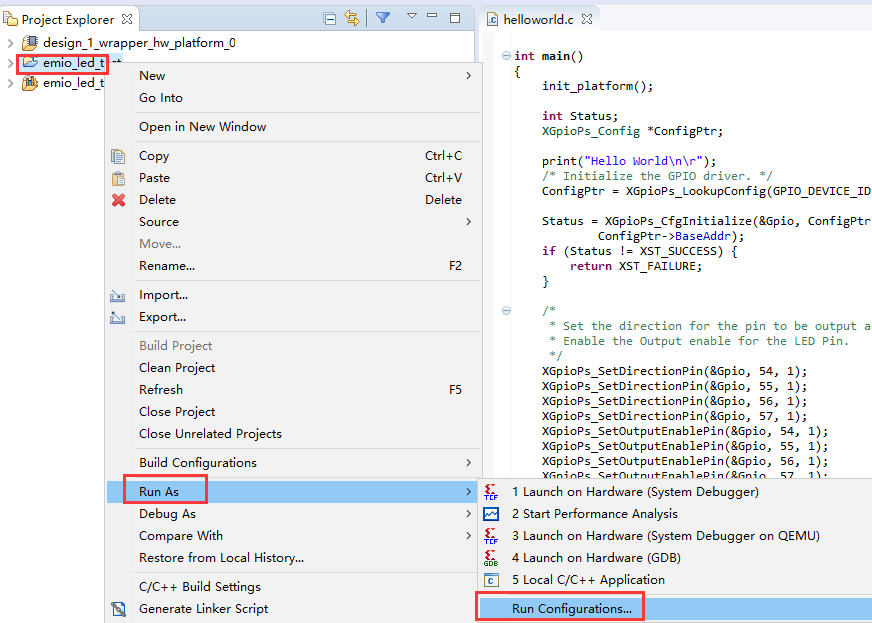
Task: Click Collapse All icon in Project Explorer
Action: [x=330, y=18]
